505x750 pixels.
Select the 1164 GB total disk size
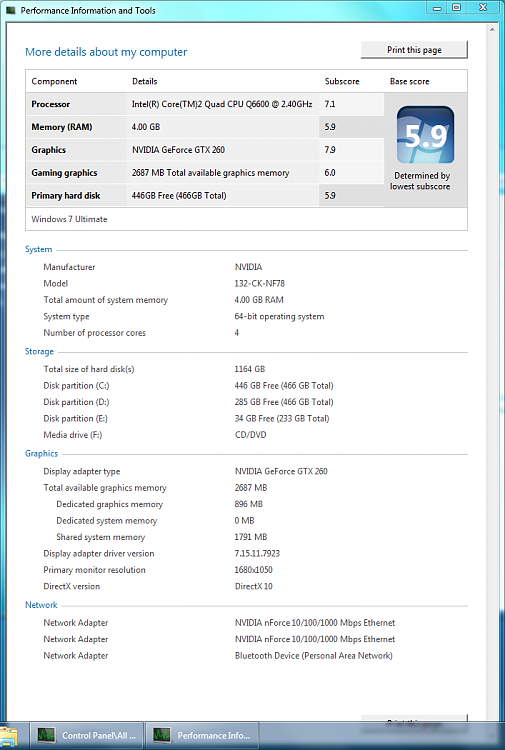pos(250,369)
